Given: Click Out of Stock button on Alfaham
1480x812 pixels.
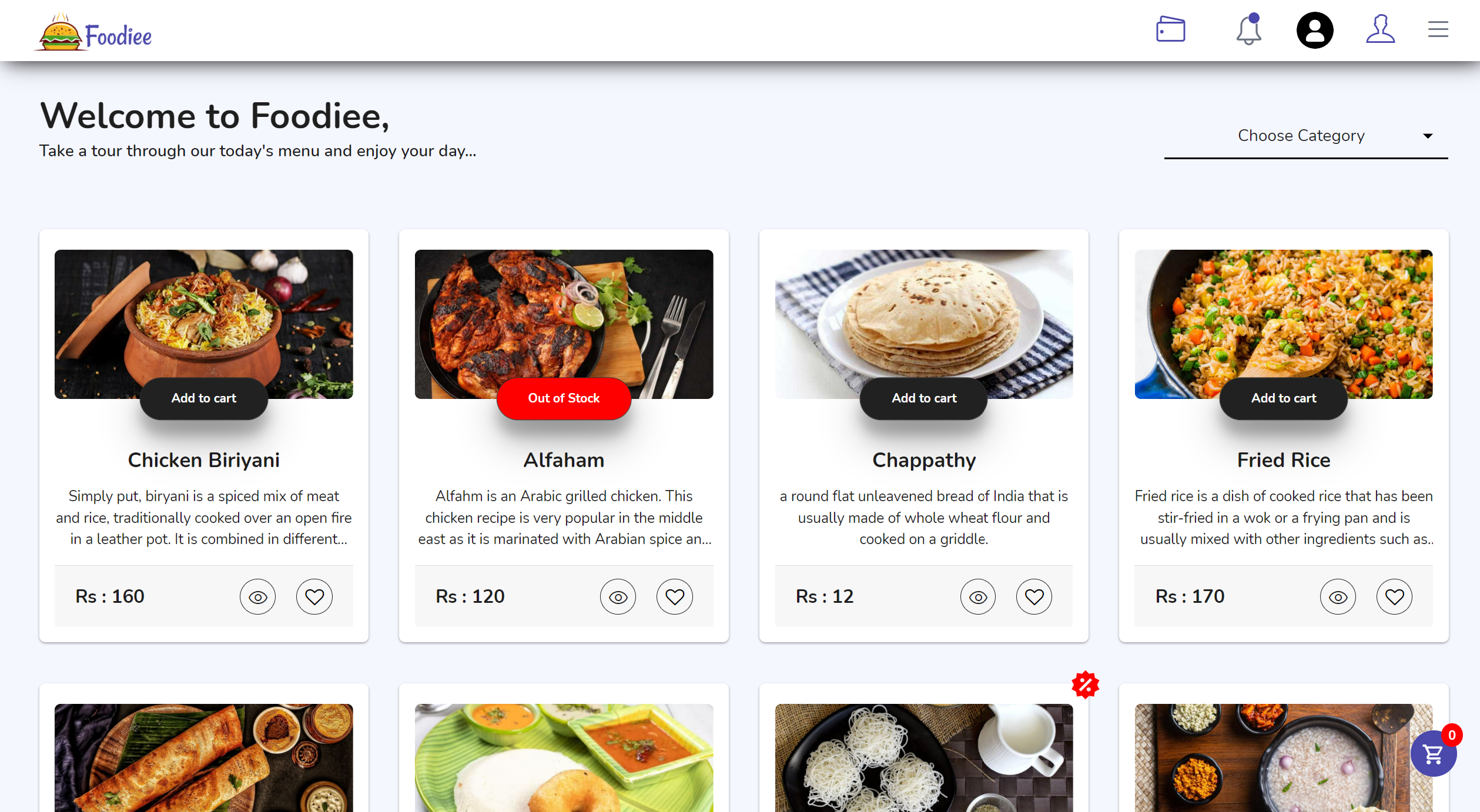Looking at the screenshot, I should click(563, 398).
